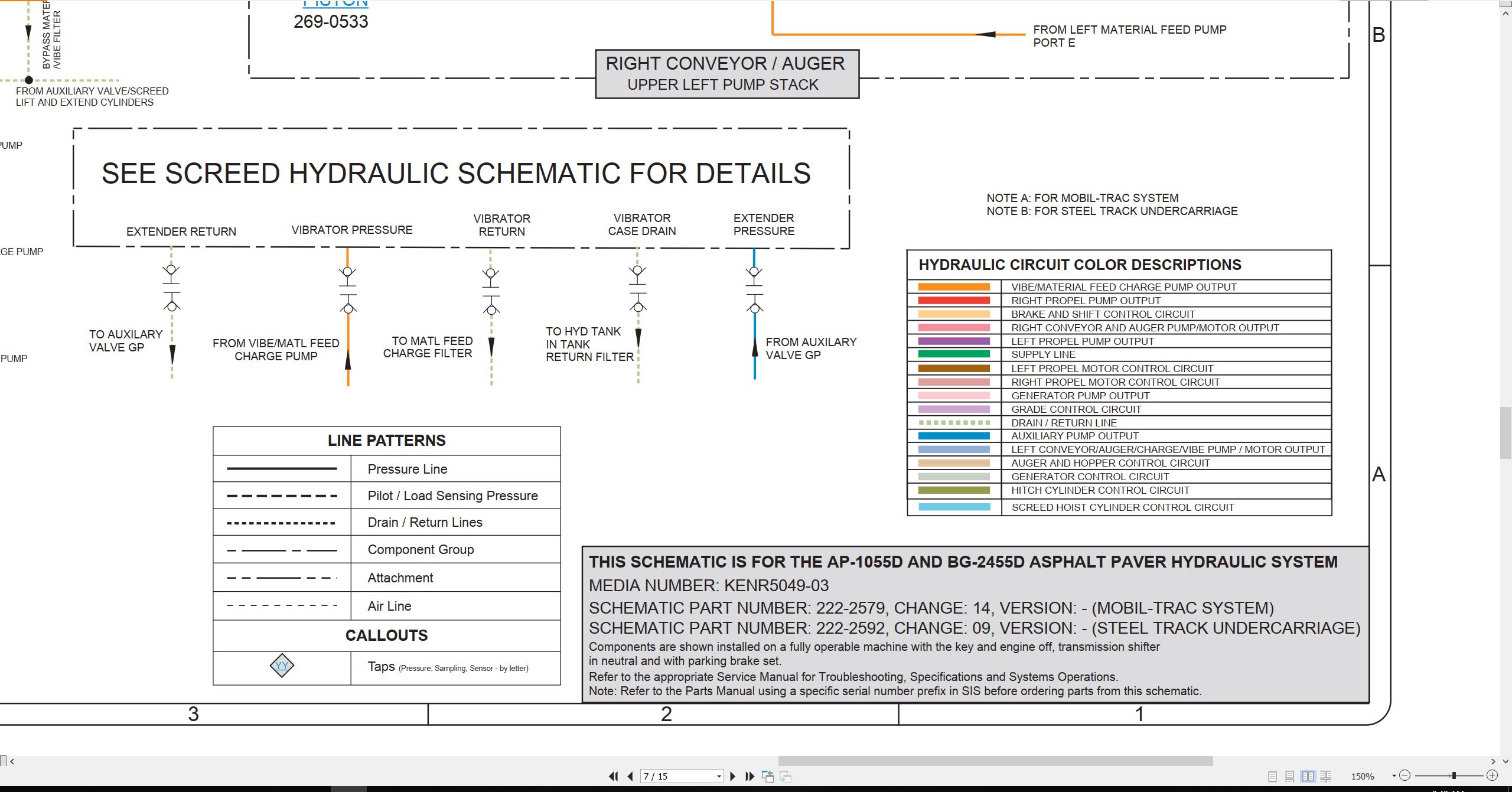Click the VIBRATOR CASE DRAIN label

click(x=642, y=224)
